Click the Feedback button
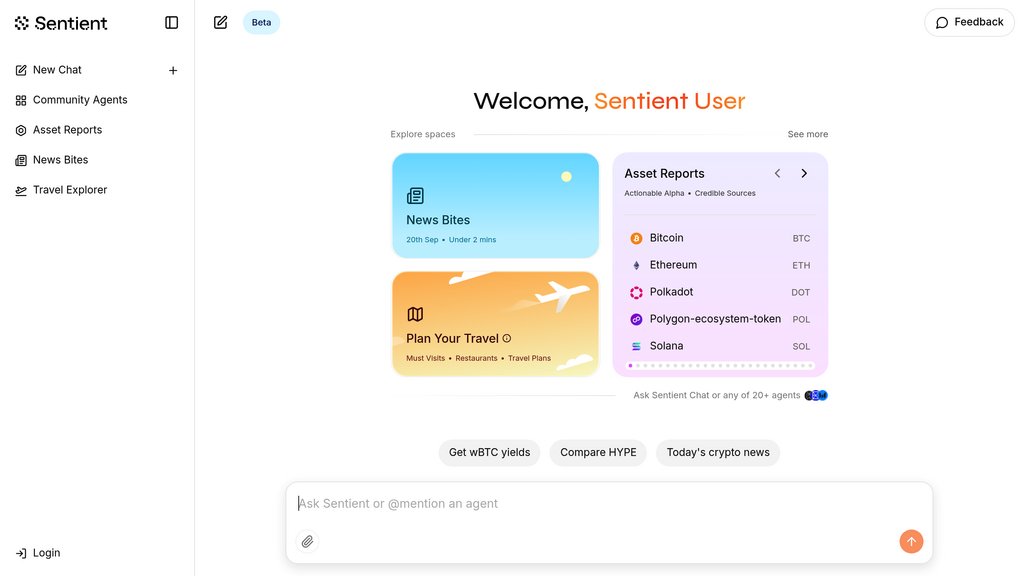This screenshot has height=576, width=1024. 969,22
